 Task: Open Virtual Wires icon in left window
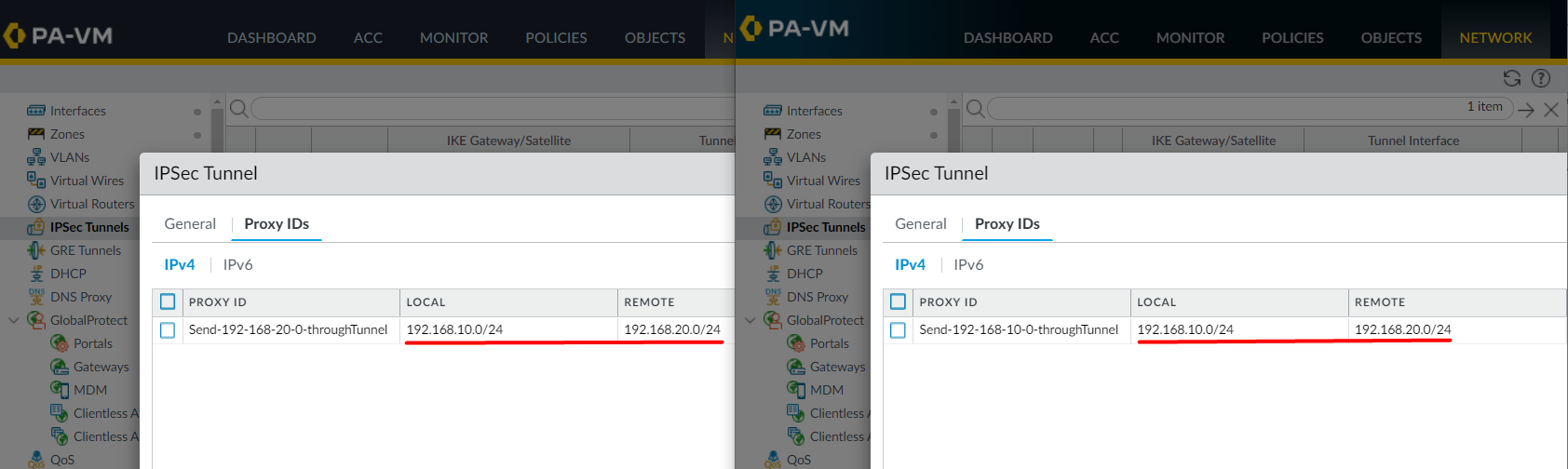click(36, 180)
